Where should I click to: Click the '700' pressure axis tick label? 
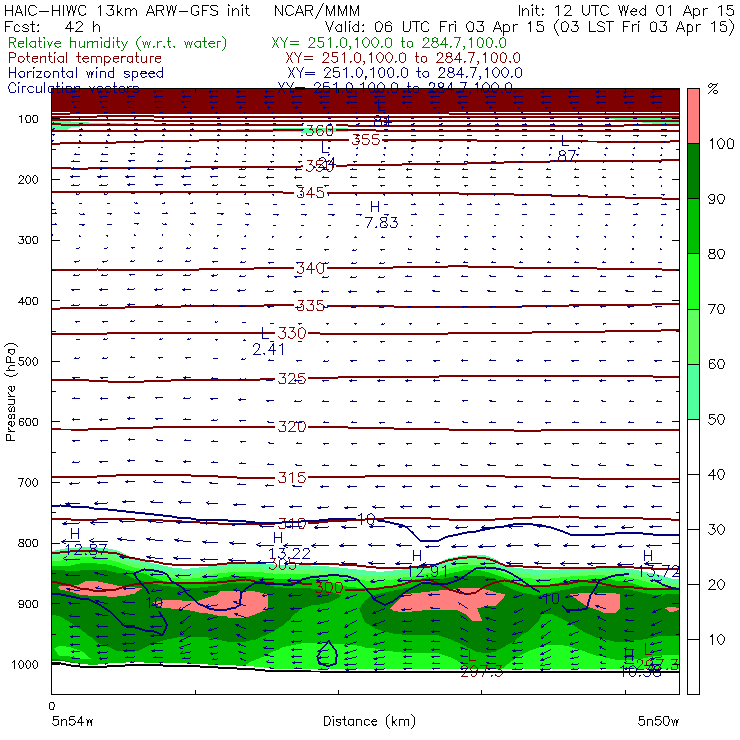28,482
